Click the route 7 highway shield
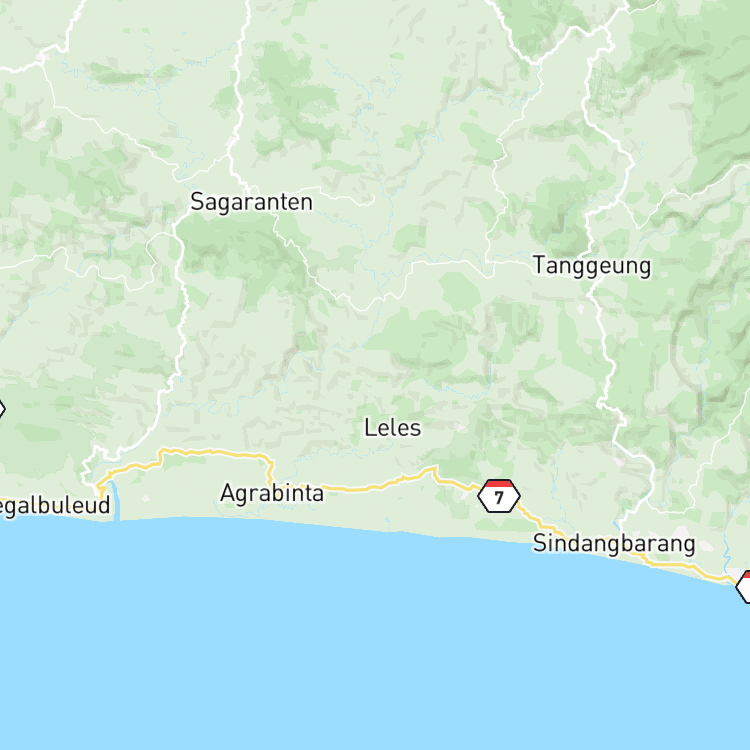Screen dimensions: 750x750 pos(499,496)
